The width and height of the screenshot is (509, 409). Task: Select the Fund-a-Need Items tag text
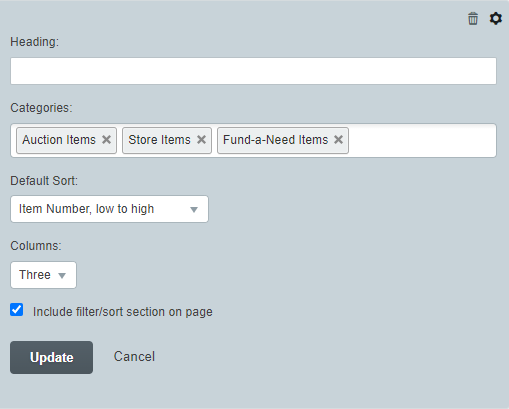coord(276,140)
